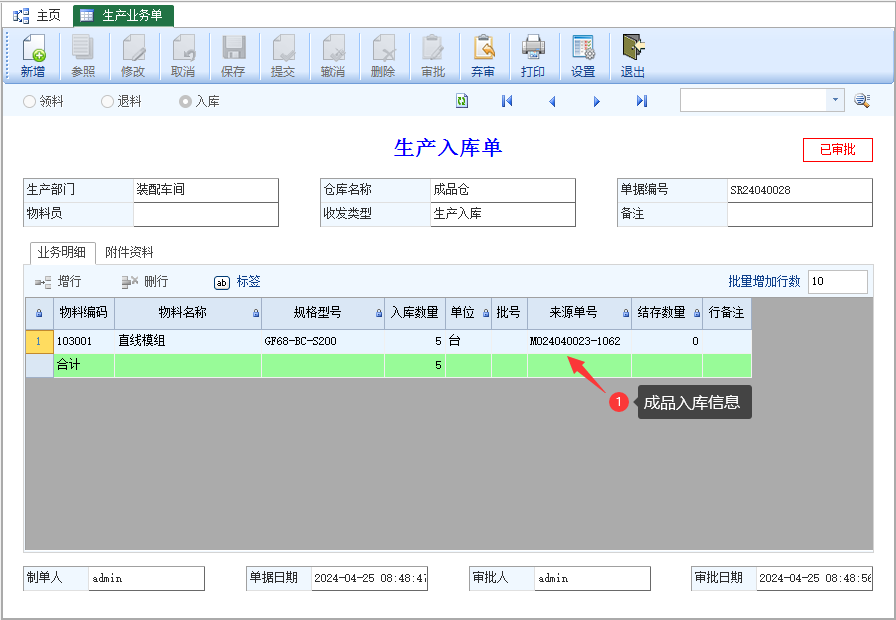Screen dimensions: 896x620
Task: Click the batch row count field
Action: point(838,282)
